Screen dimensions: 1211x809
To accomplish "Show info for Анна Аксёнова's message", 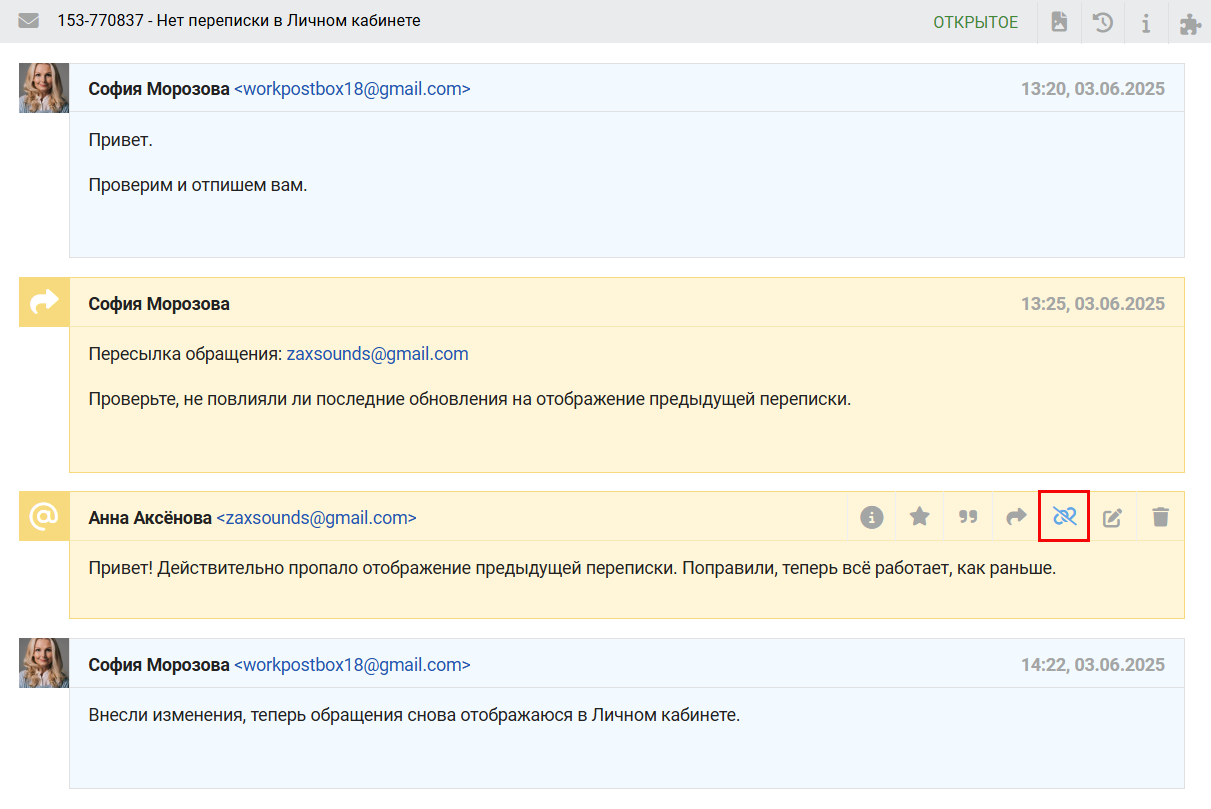I will (872, 517).
